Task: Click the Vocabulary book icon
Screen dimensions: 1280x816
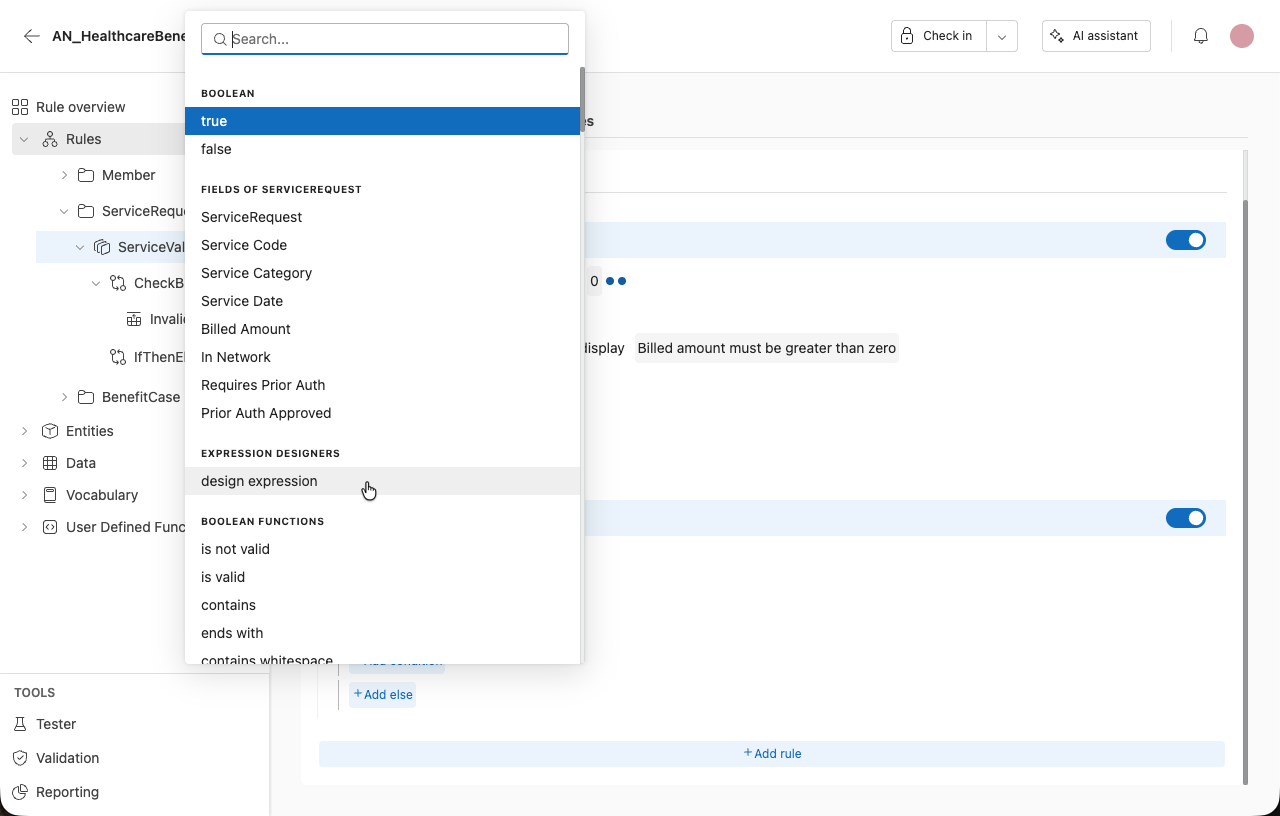Action: pyautogui.click(x=50, y=495)
